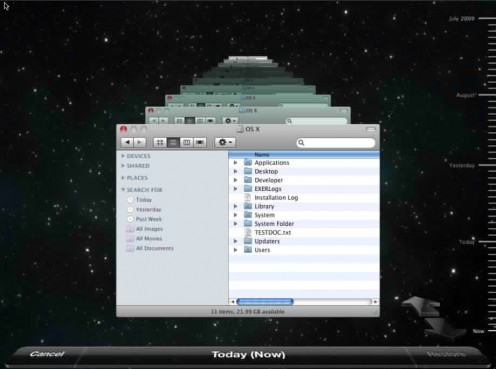Screen dimensions: 496x369
Task: Select All Images in sidebar
Action: pyautogui.click(x=149, y=229)
